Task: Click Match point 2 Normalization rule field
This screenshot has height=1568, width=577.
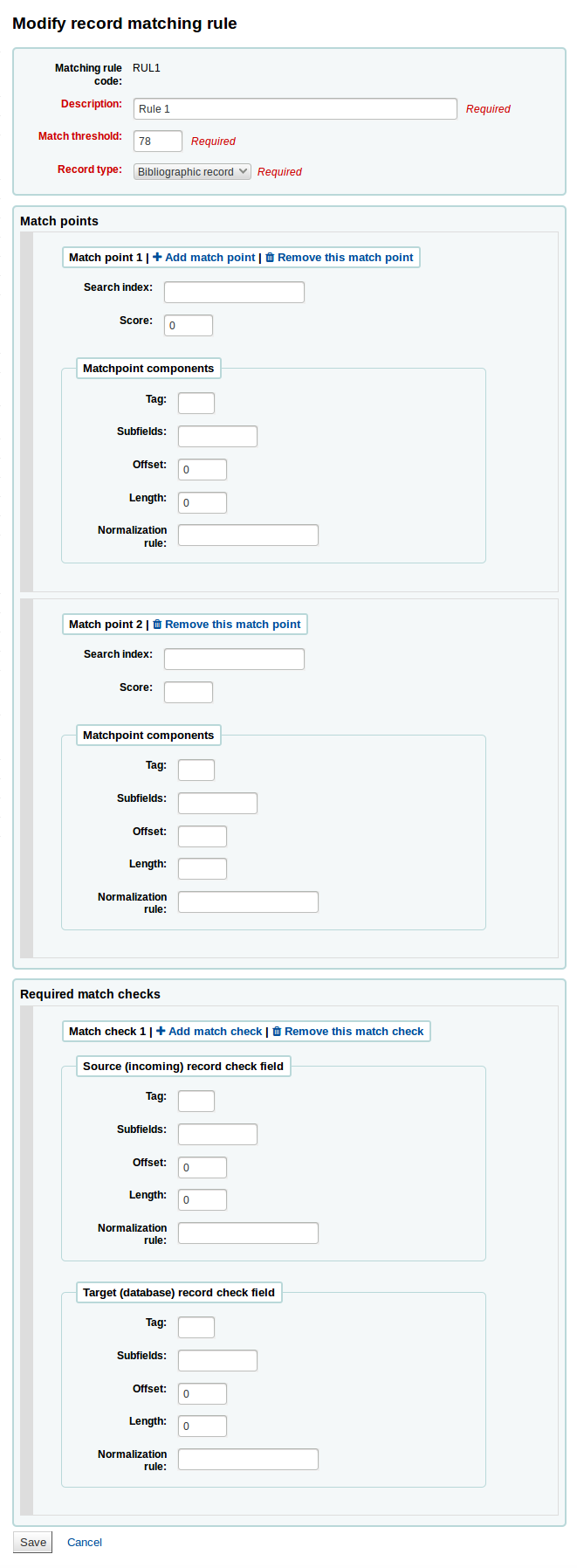Action: [248, 902]
